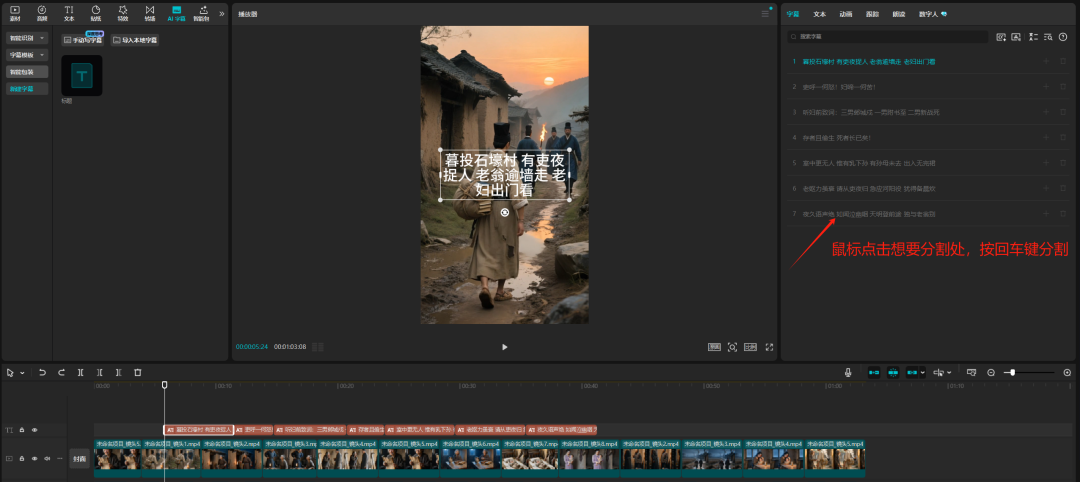The height and width of the screenshot is (482, 1080).
Task: Open the transitions tab with bowtie icon
Action: [x=149, y=13]
